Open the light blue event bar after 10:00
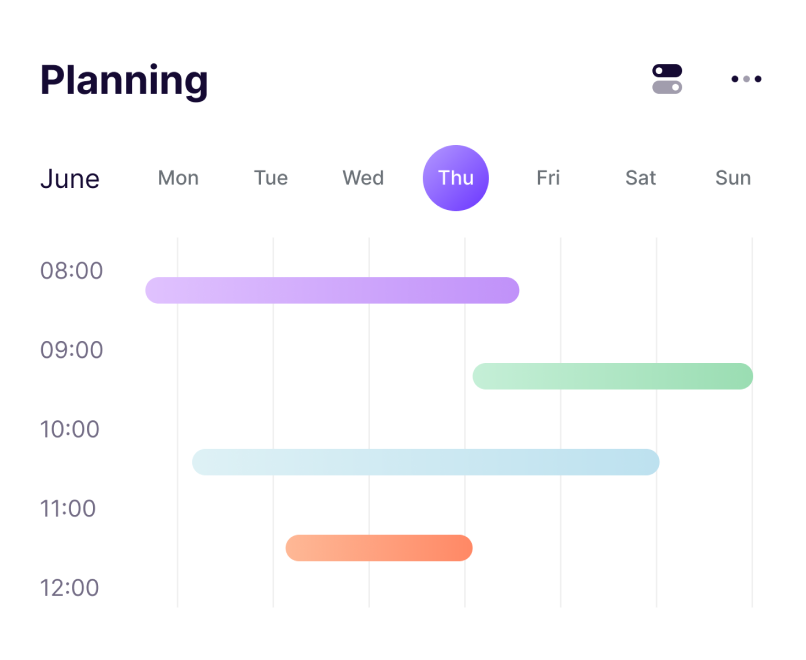The height and width of the screenshot is (660, 806). [x=426, y=462]
